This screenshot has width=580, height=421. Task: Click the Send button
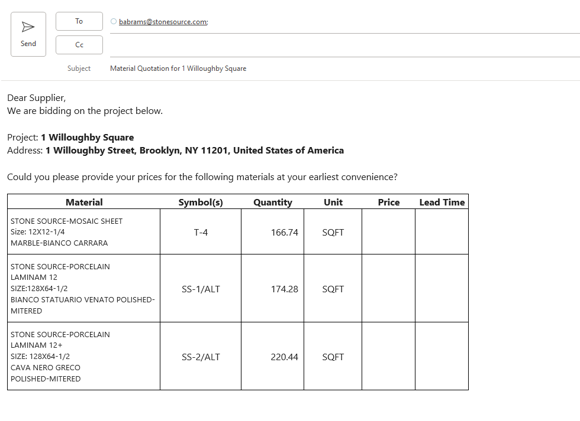[x=28, y=34]
